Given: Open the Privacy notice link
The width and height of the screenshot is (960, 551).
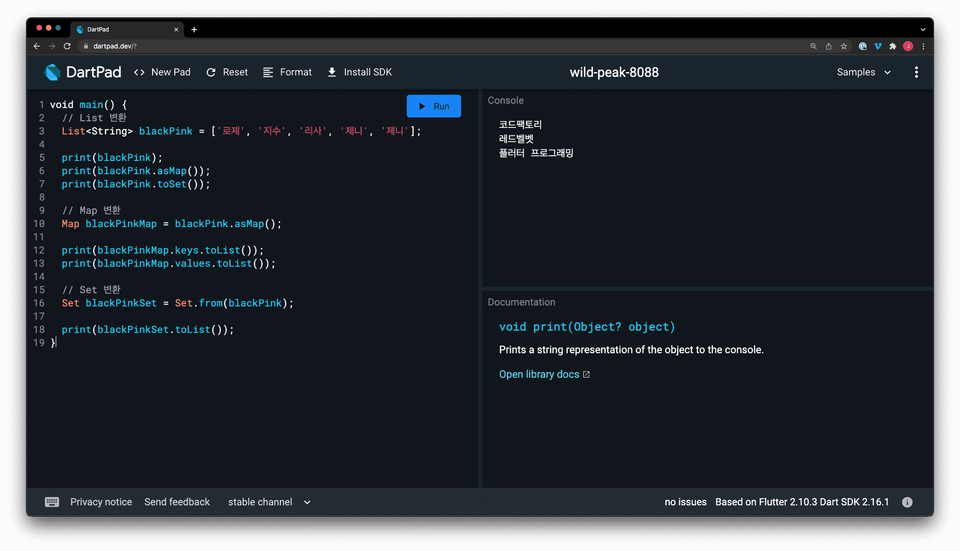Looking at the screenshot, I should pyautogui.click(x=101, y=502).
